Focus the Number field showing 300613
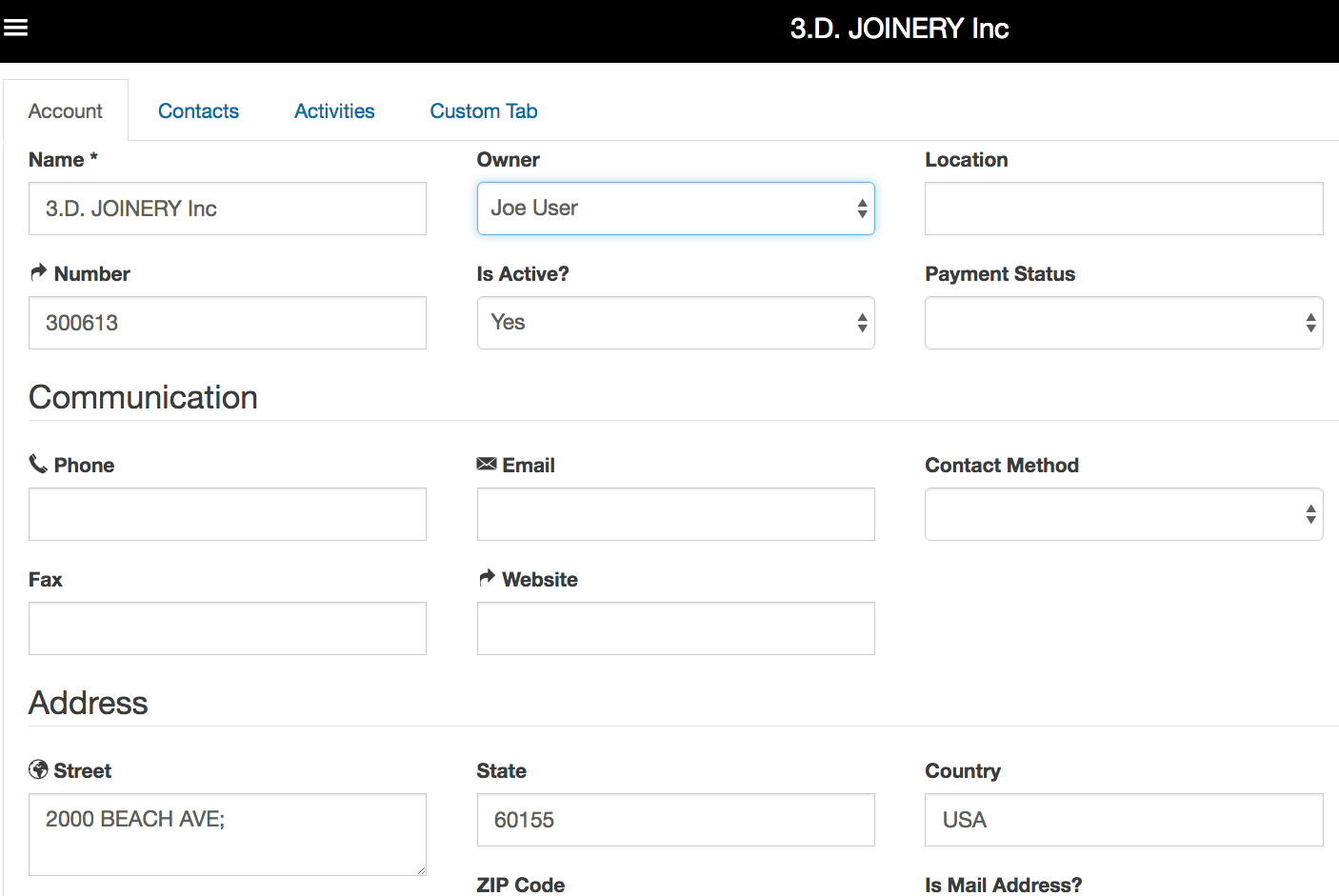This screenshot has height=896, width=1339. click(x=228, y=323)
